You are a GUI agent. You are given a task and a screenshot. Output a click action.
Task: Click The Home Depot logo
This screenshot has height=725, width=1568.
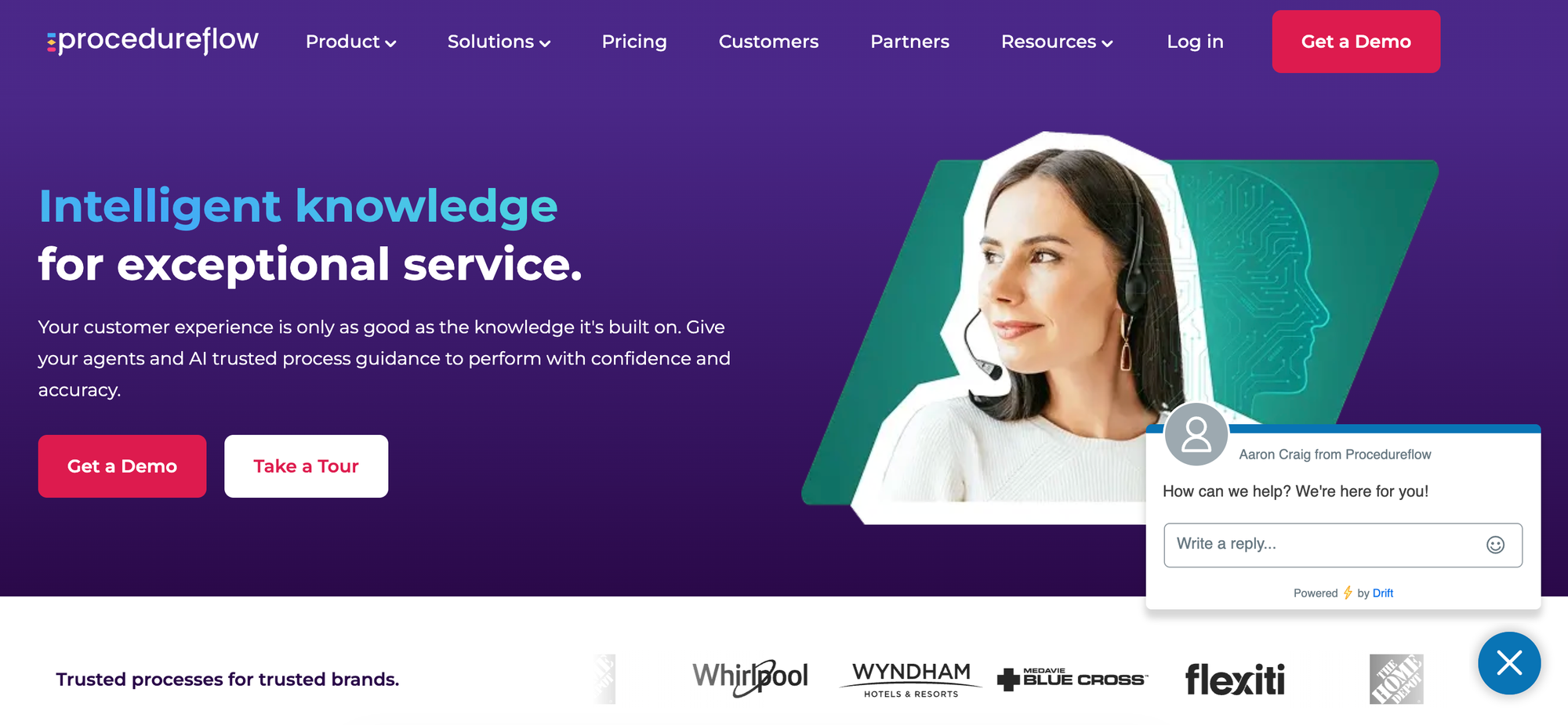1396,679
